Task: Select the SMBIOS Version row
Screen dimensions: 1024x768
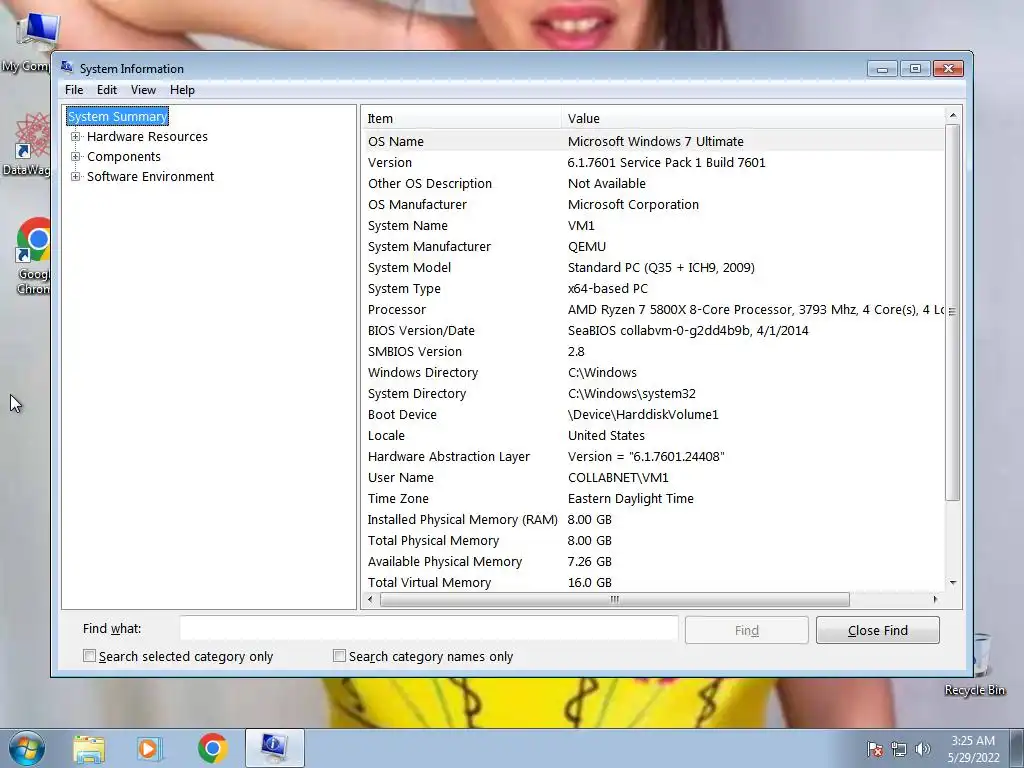Action: [653, 351]
